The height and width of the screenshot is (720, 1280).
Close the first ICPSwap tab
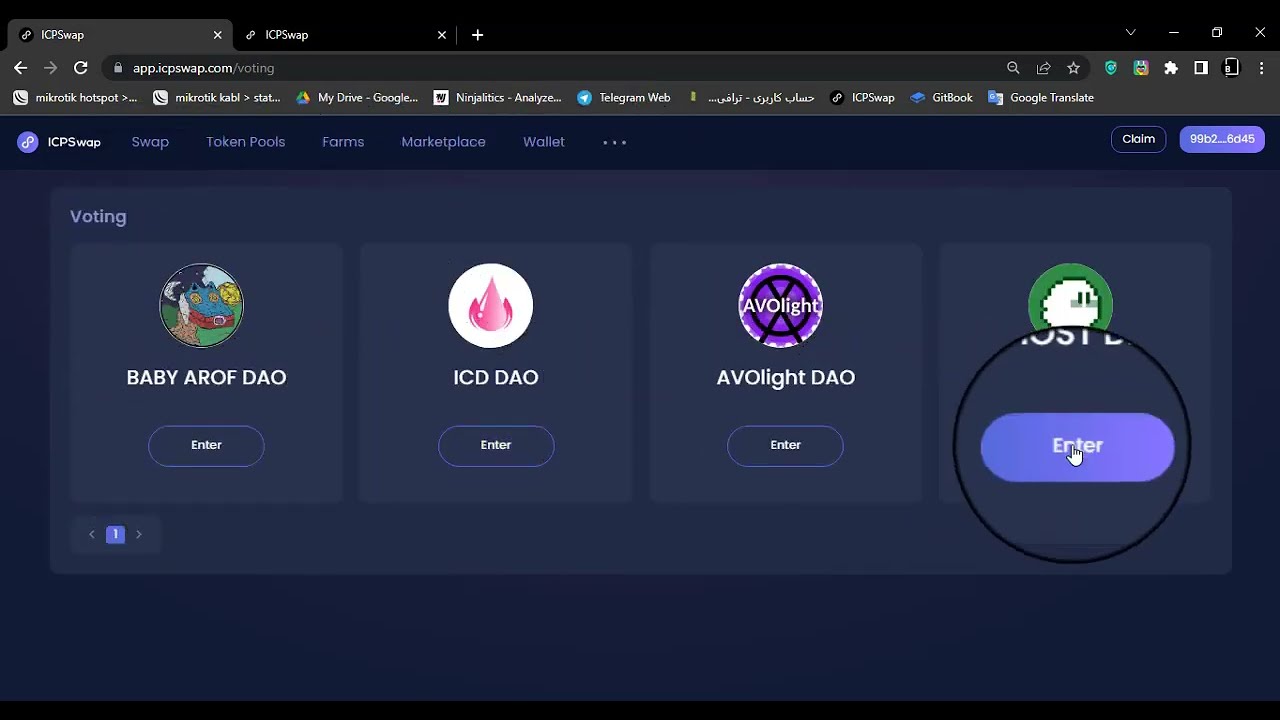coord(217,35)
